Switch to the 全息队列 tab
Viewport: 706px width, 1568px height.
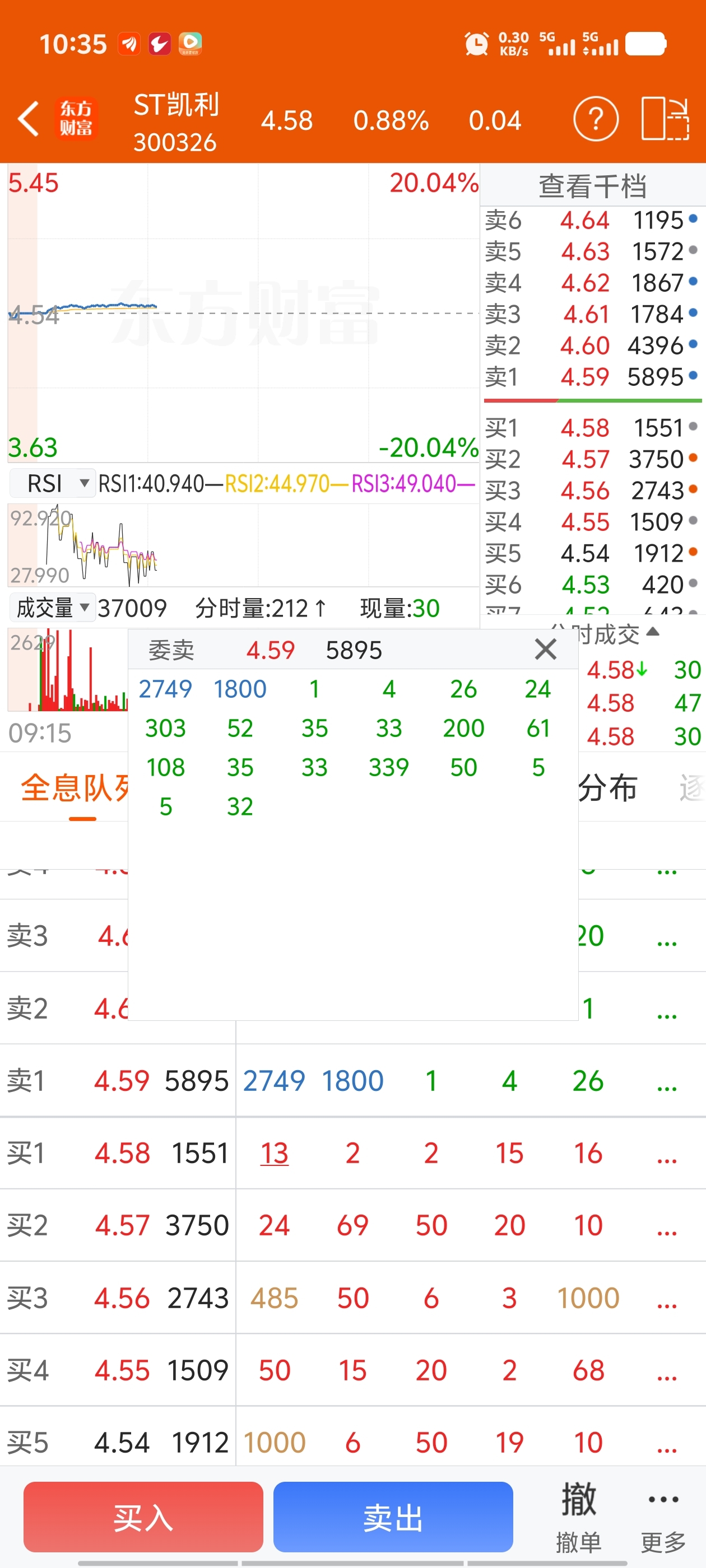point(75,788)
